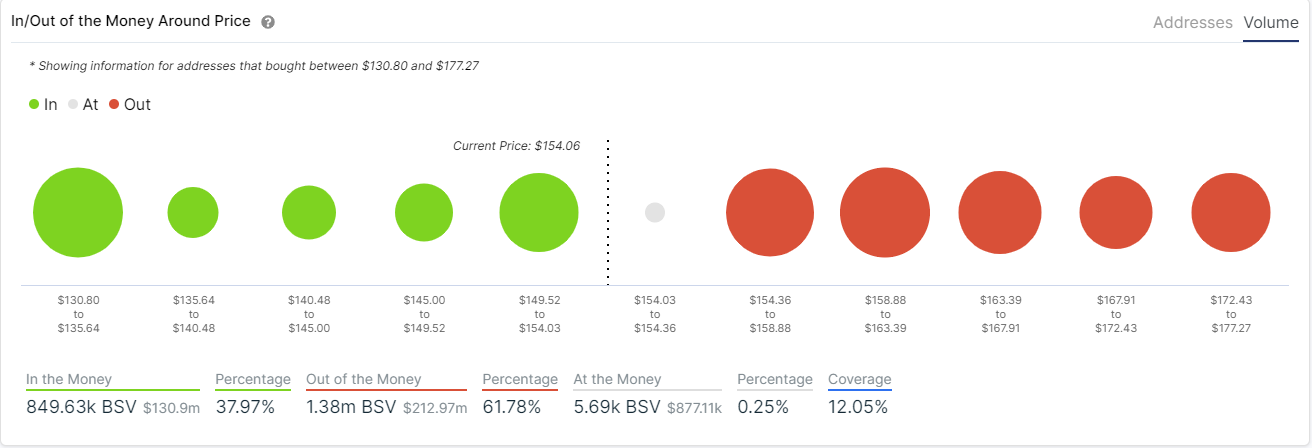Click the green bubble for $149.52 to $154.03
Viewport: 1312px width, 448px height.
coord(539,213)
